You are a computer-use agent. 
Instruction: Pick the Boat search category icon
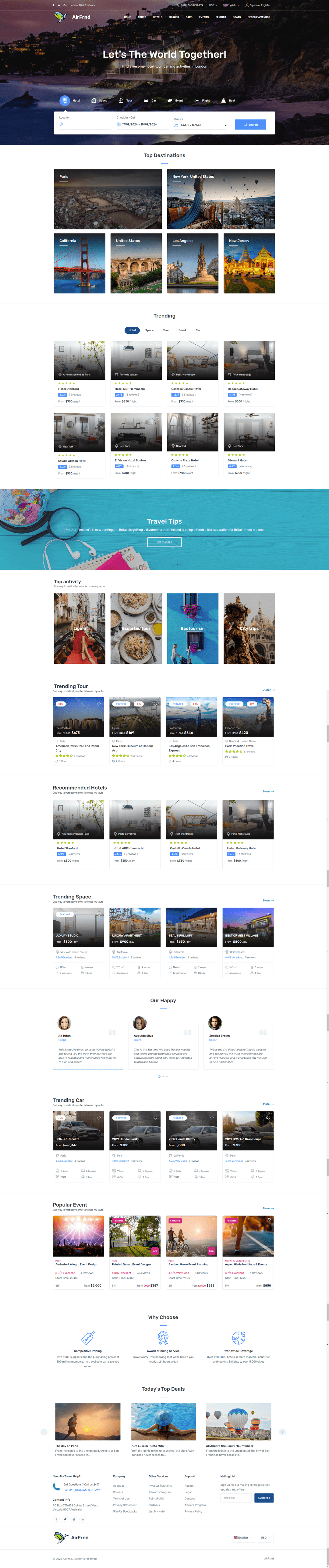pos(223,101)
